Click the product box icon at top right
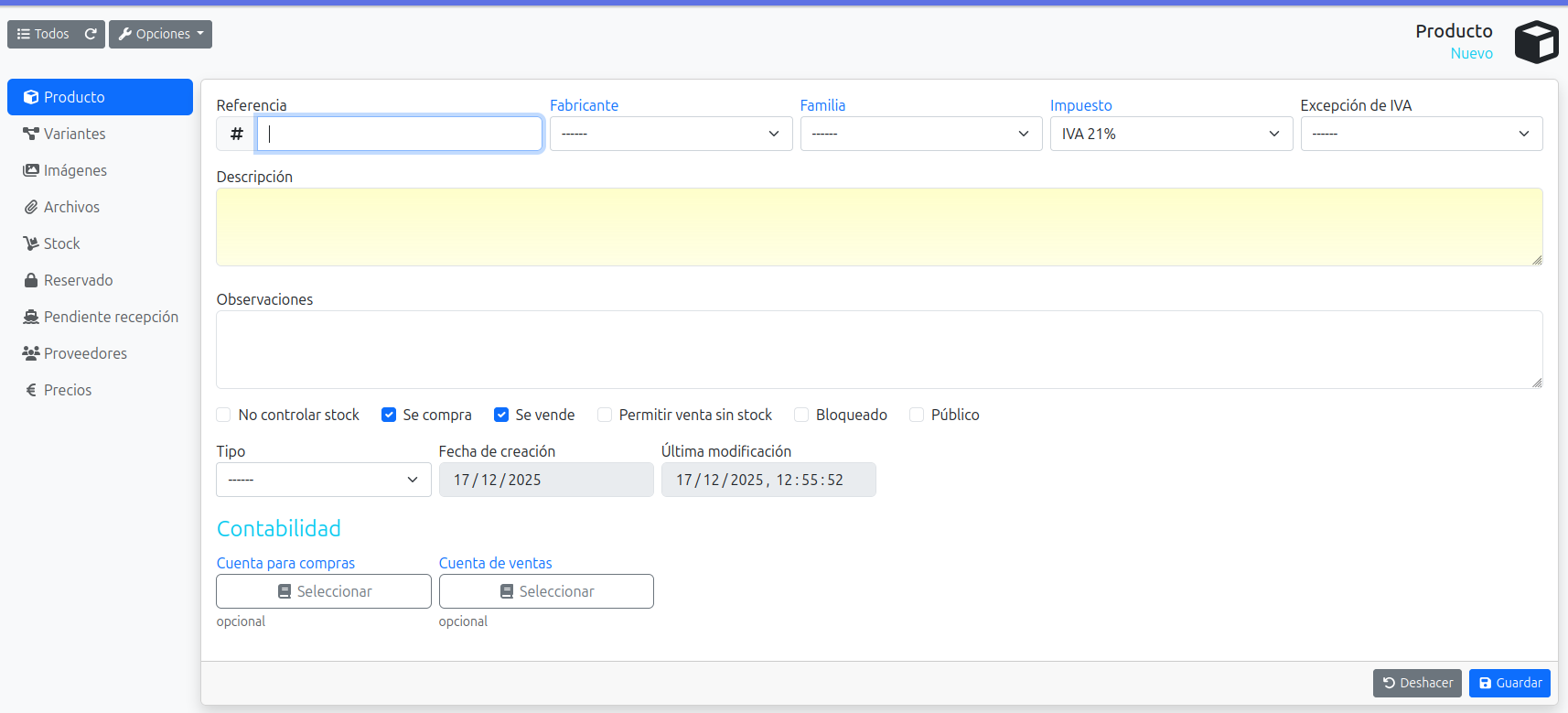Viewport: 1568px width, 713px height. 1536,42
